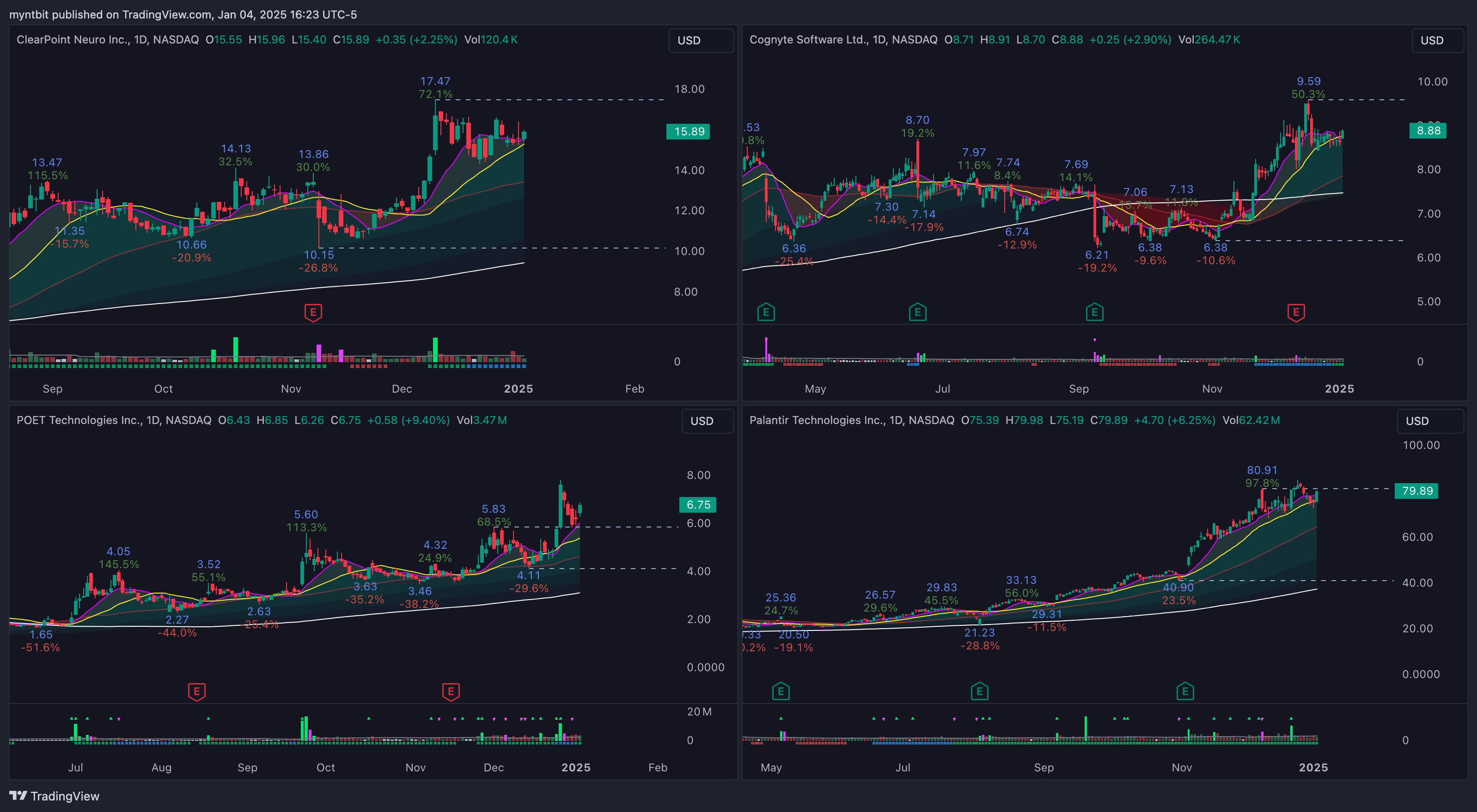Open USD currency selector on Cognyte Software chart

pos(1437,41)
